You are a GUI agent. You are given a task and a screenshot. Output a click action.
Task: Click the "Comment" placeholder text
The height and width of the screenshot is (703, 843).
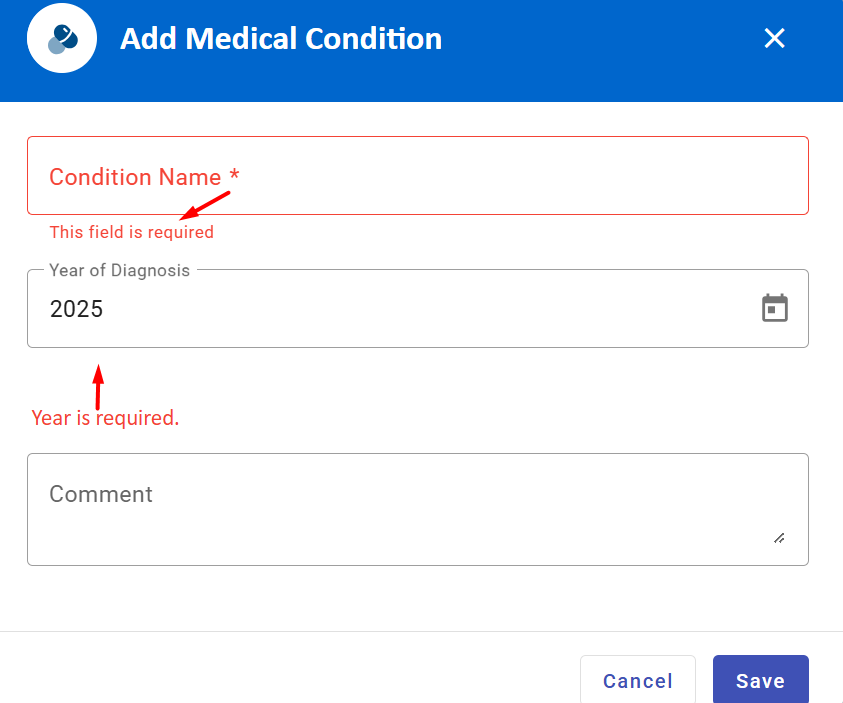point(101,494)
